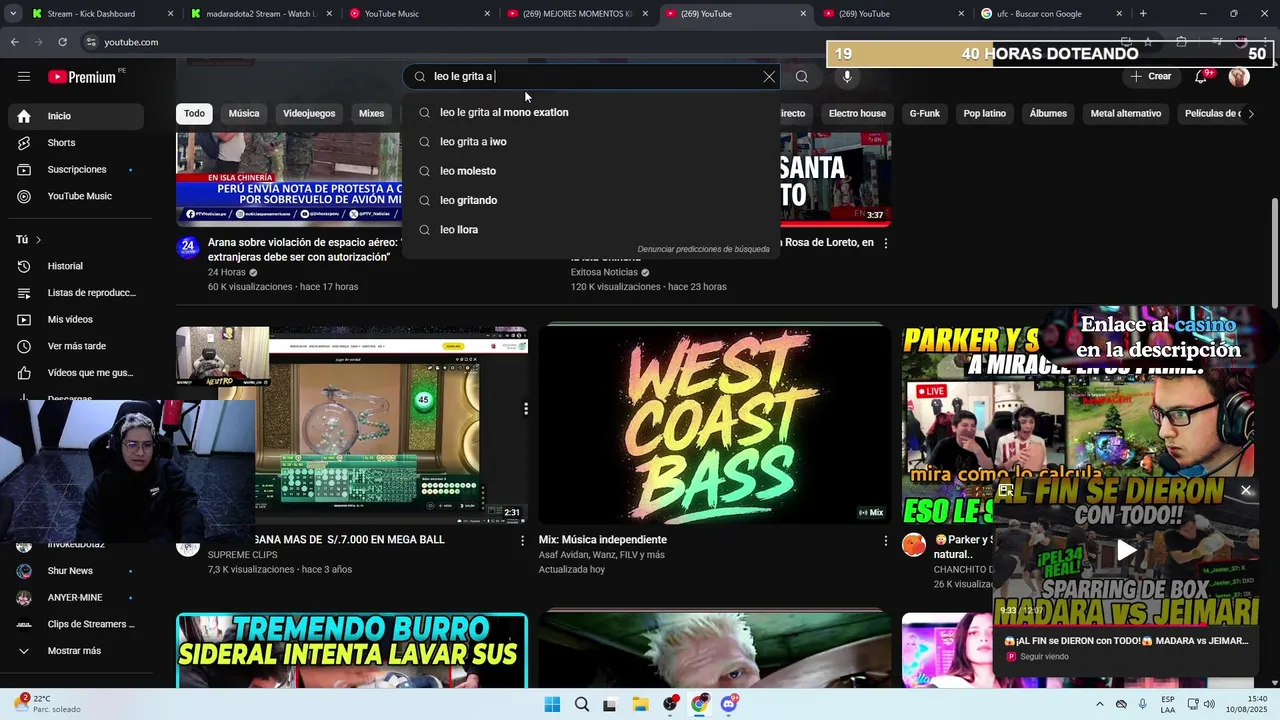Image resolution: width=1280 pixels, height=720 pixels.
Task: Open Shorts from the sidebar
Action: click(x=76, y=143)
